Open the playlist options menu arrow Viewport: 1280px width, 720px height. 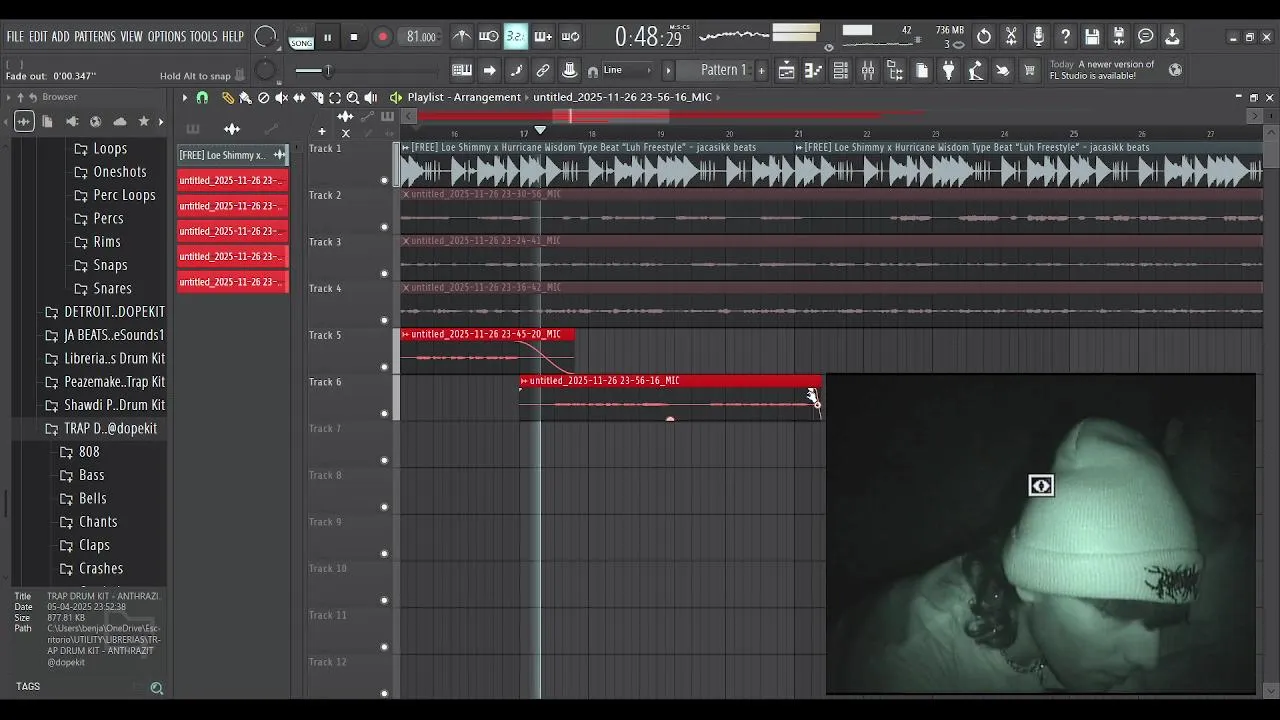click(x=184, y=97)
